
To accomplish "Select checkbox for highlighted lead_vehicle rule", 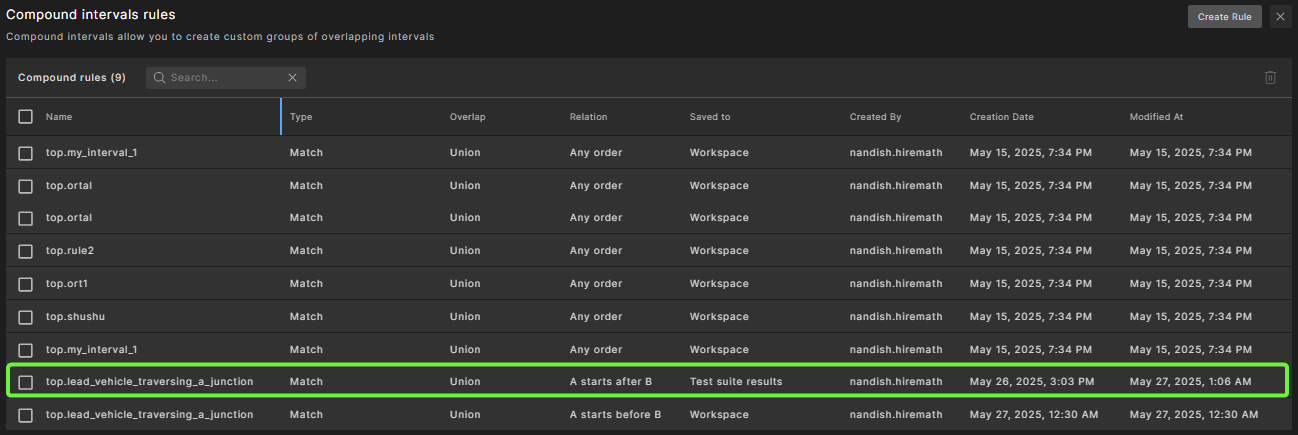I will (x=26, y=382).
